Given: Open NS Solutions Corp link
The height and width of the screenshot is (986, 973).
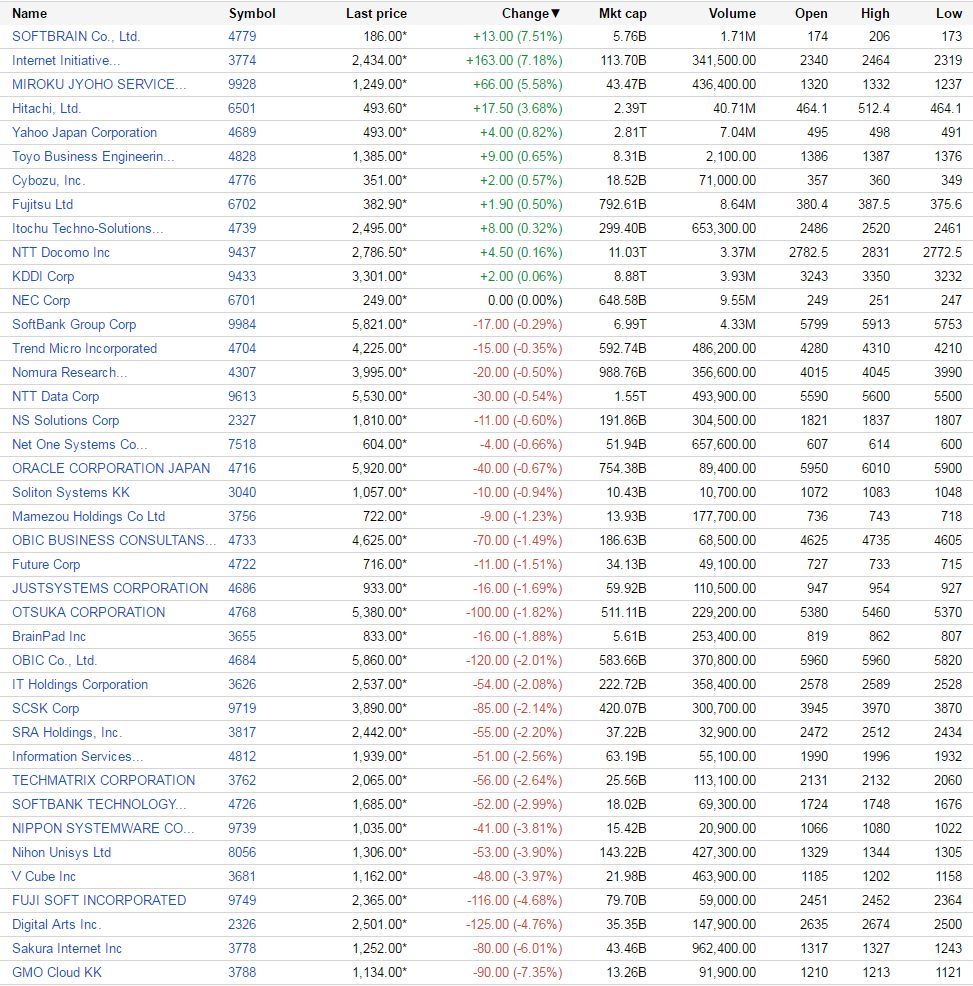Looking at the screenshot, I should pyautogui.click(x=65, y=420).
